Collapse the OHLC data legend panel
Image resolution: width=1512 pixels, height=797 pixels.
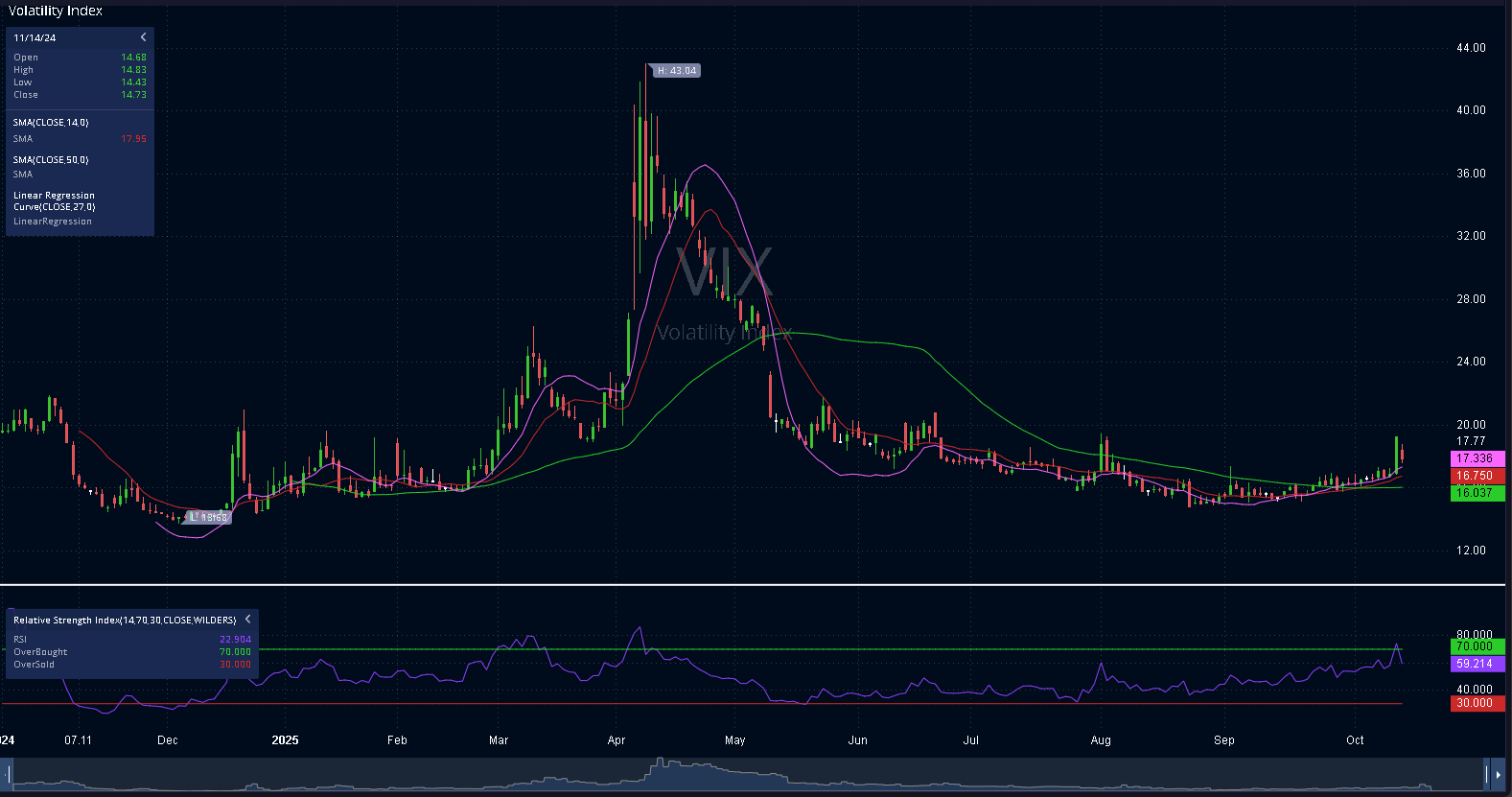point(144,37)
